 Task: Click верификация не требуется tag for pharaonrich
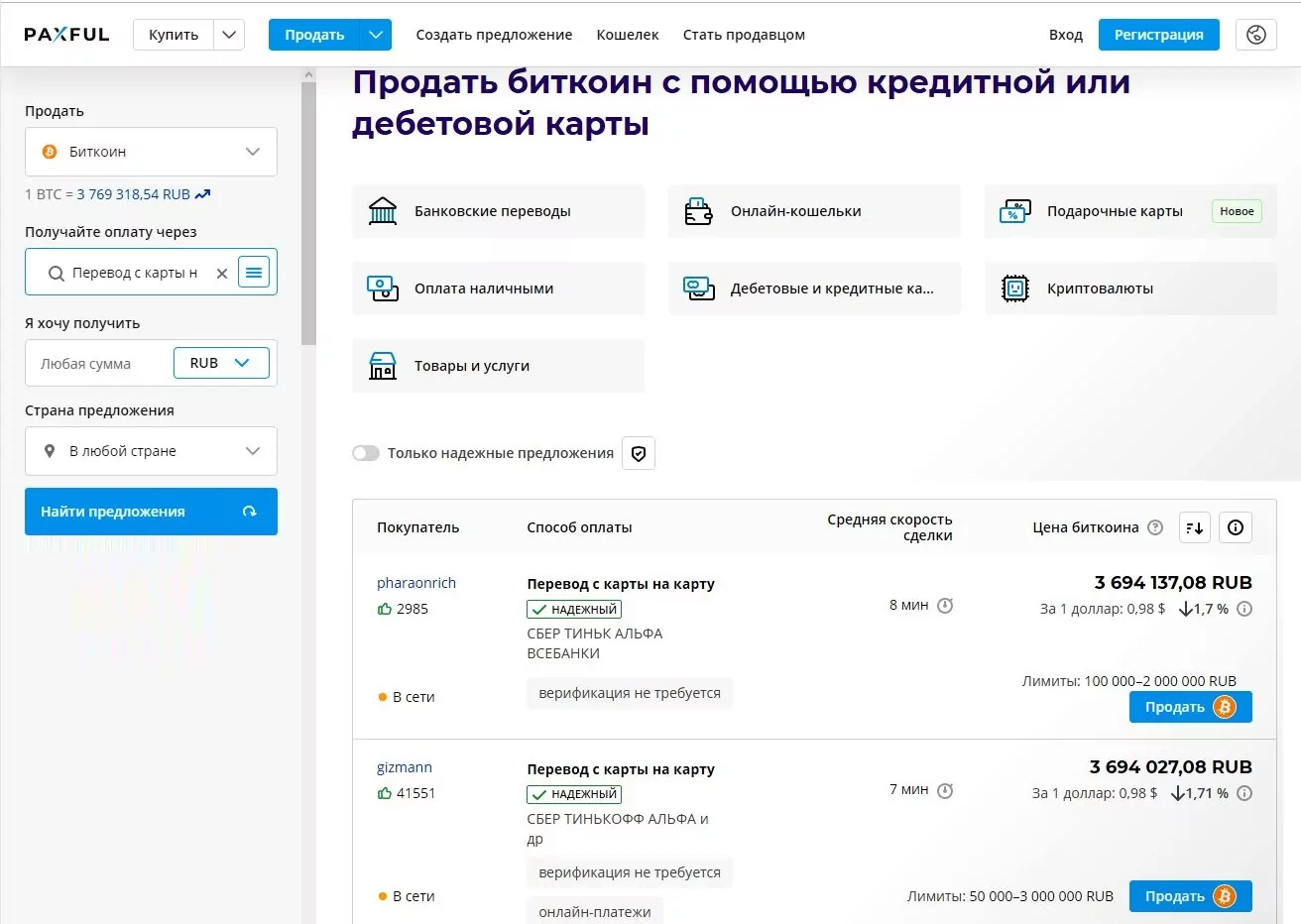point(630,693)
